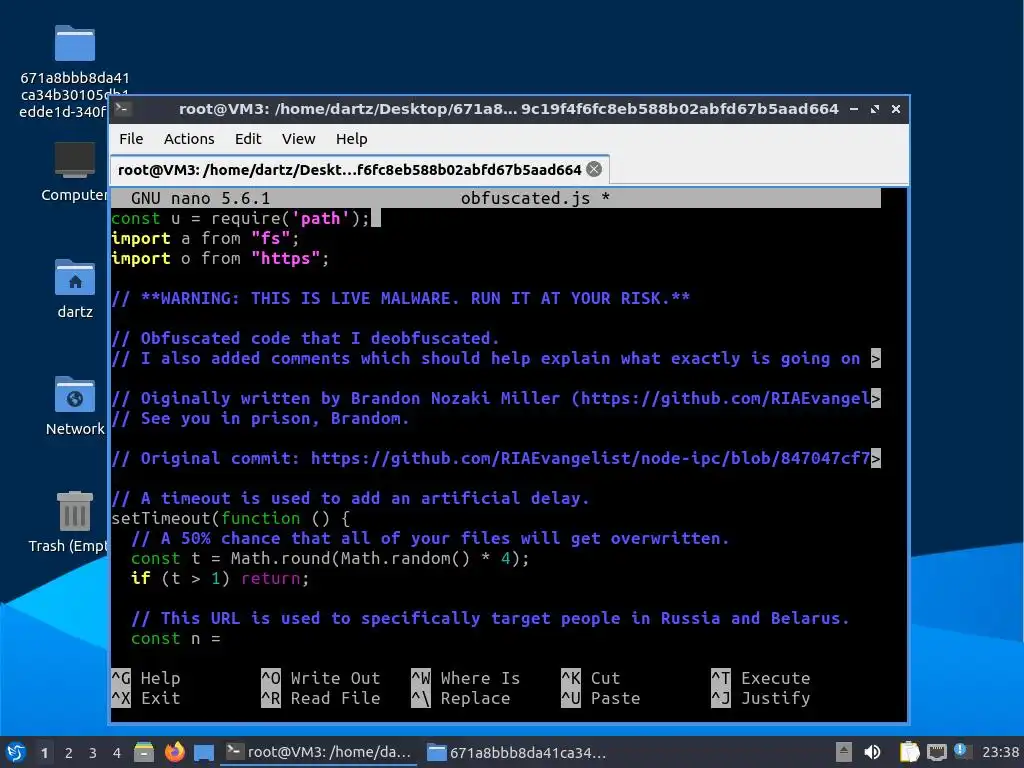The image size is (1024, 768).
Task: Click the LIVE MALWARE warning comment line
Action: [x=400, y=298]
